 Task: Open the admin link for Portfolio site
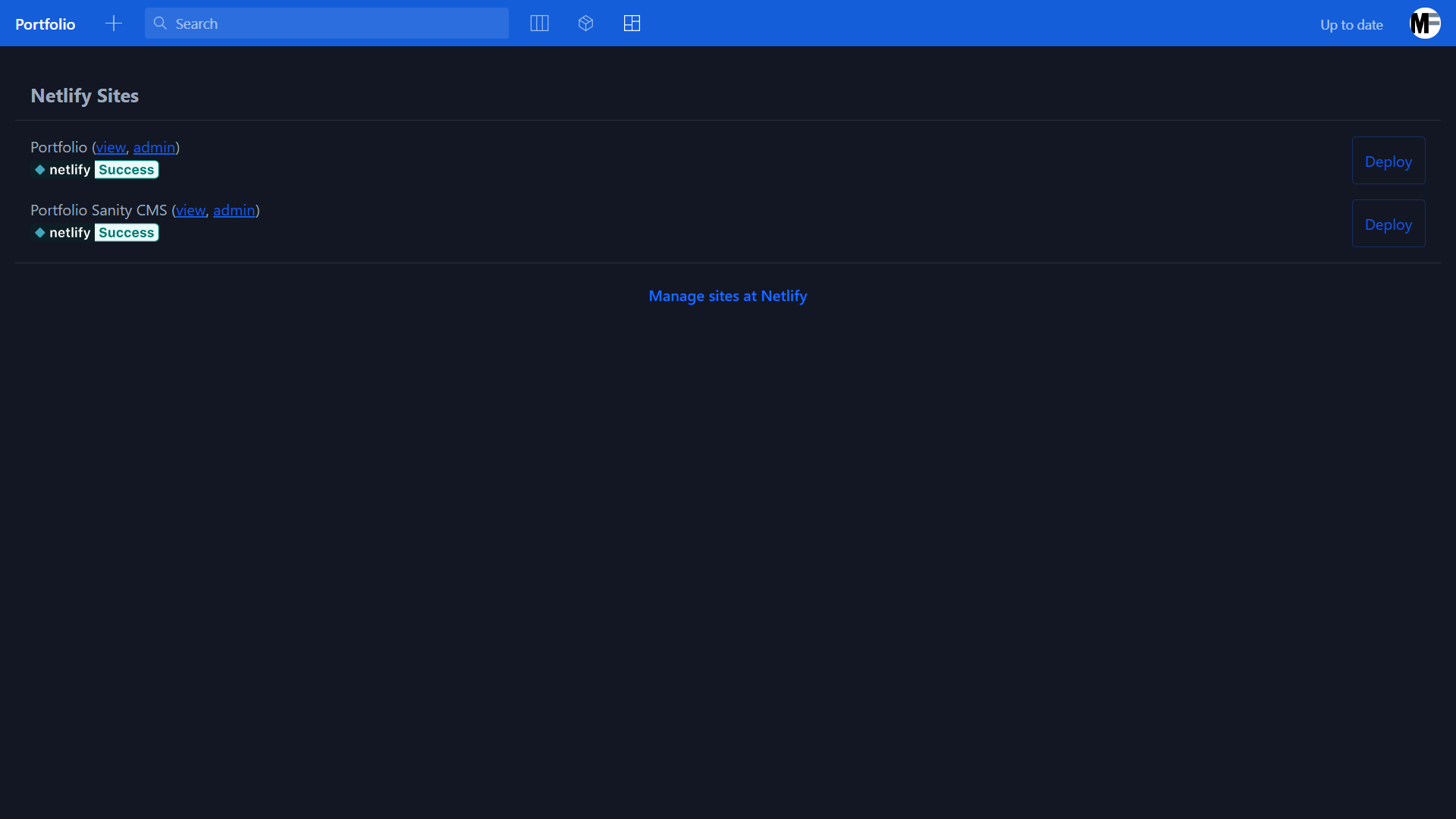(x=154, y=147)
